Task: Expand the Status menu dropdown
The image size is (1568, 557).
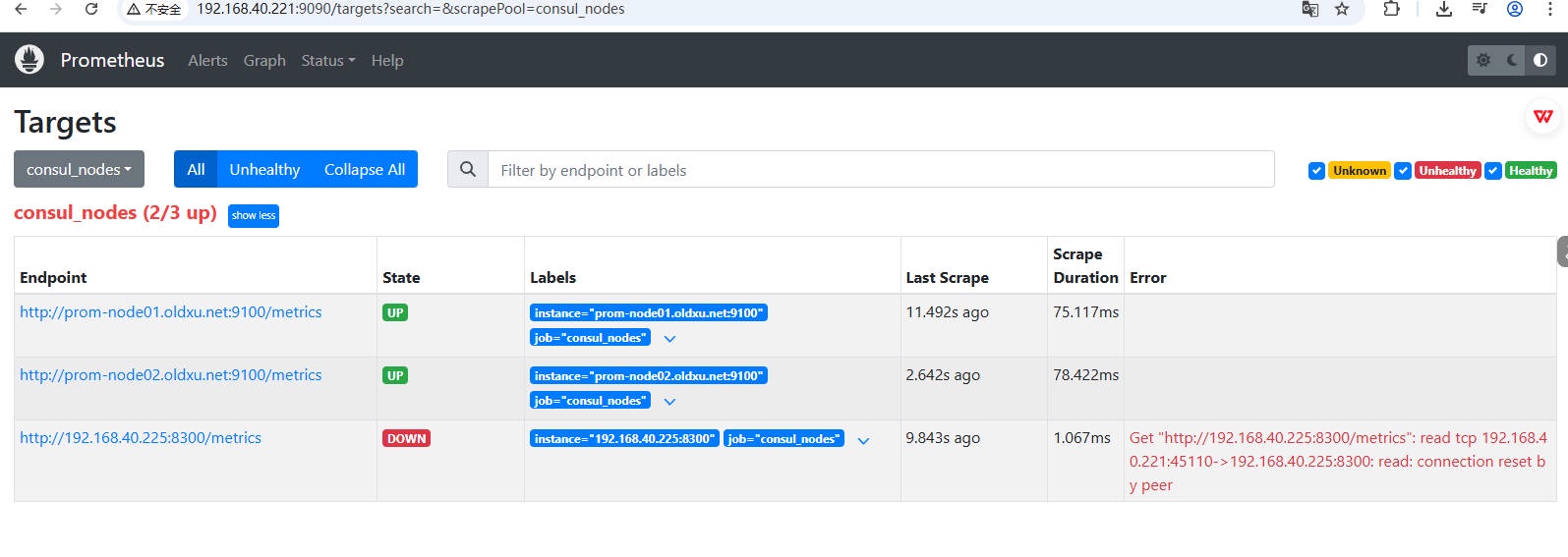Action: [327, 61]
